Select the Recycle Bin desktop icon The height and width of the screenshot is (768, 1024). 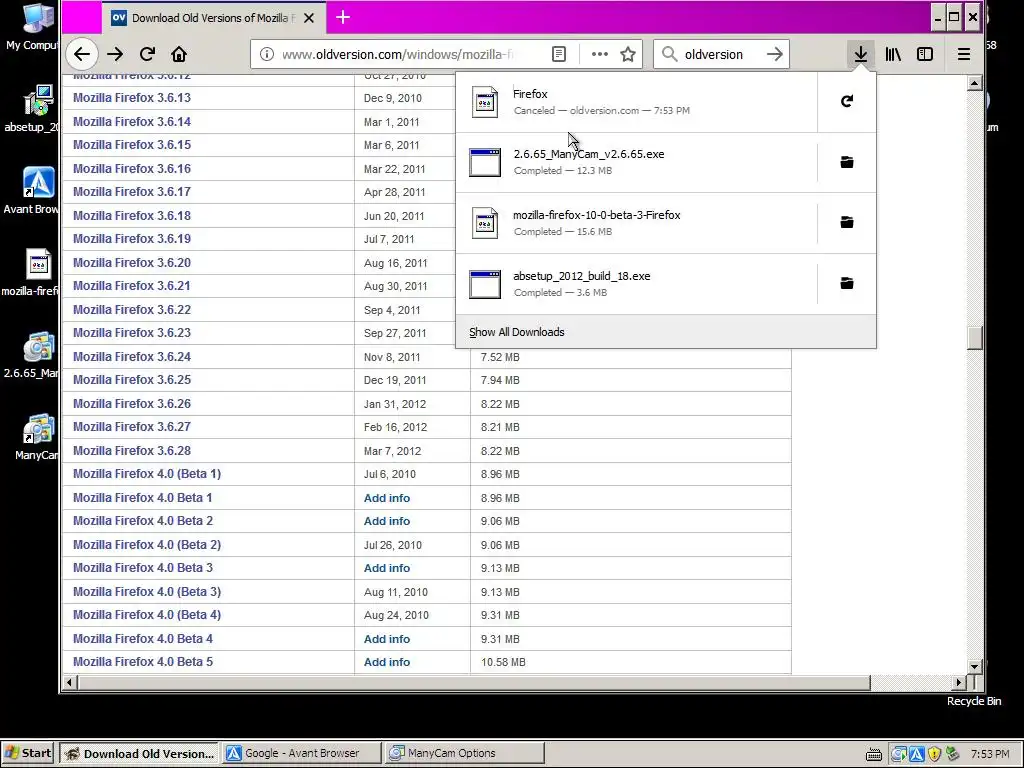974,701
